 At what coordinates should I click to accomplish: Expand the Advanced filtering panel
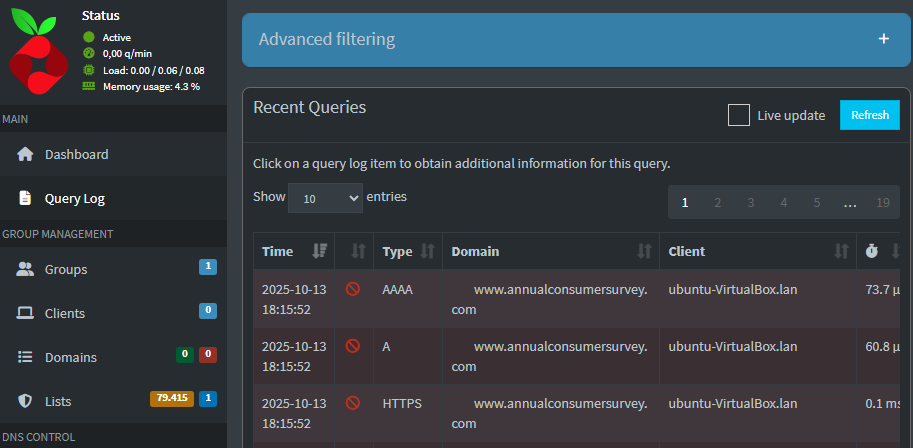click(x=883, y=39)
